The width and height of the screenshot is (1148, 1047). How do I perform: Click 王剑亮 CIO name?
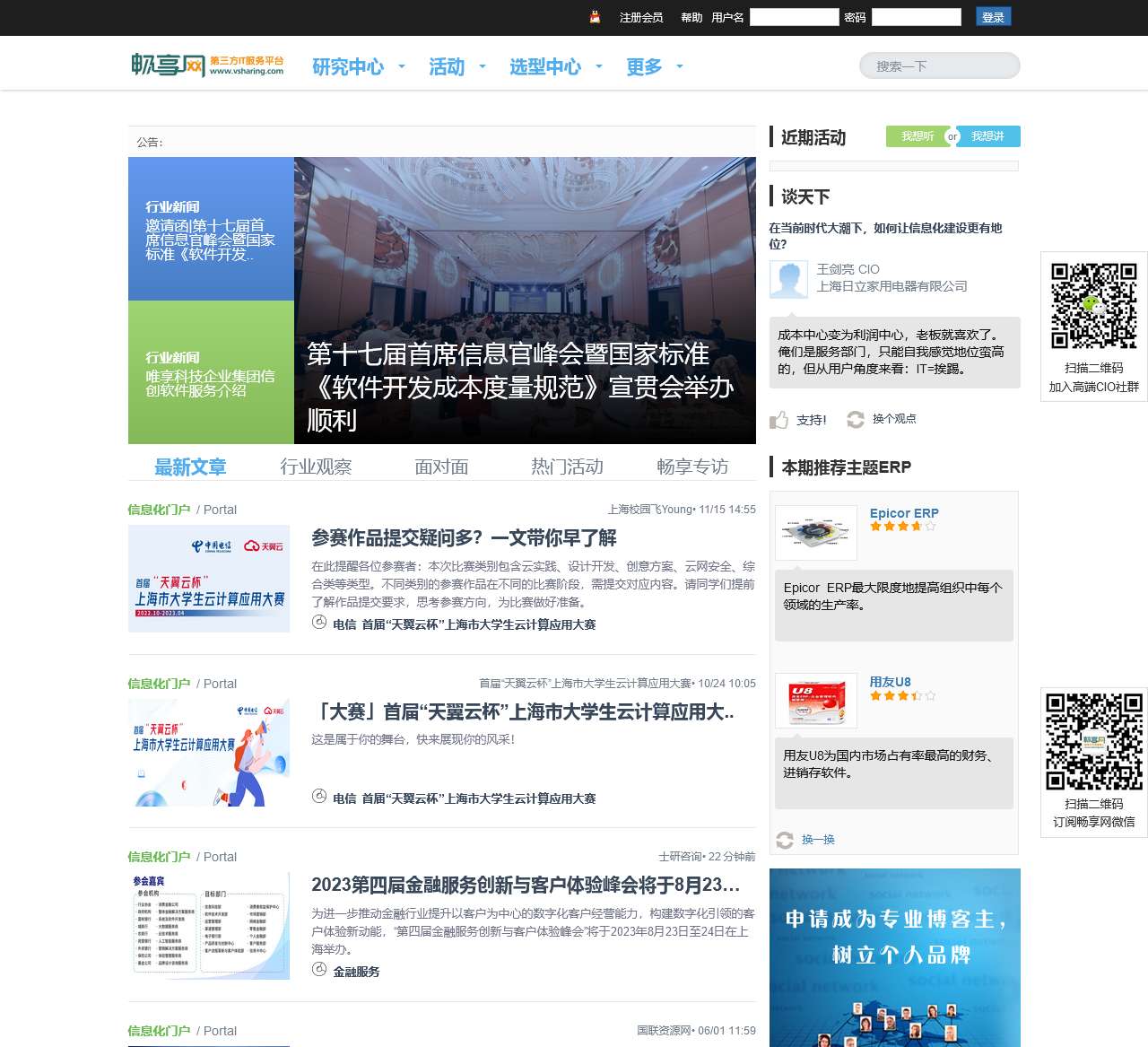848,269
